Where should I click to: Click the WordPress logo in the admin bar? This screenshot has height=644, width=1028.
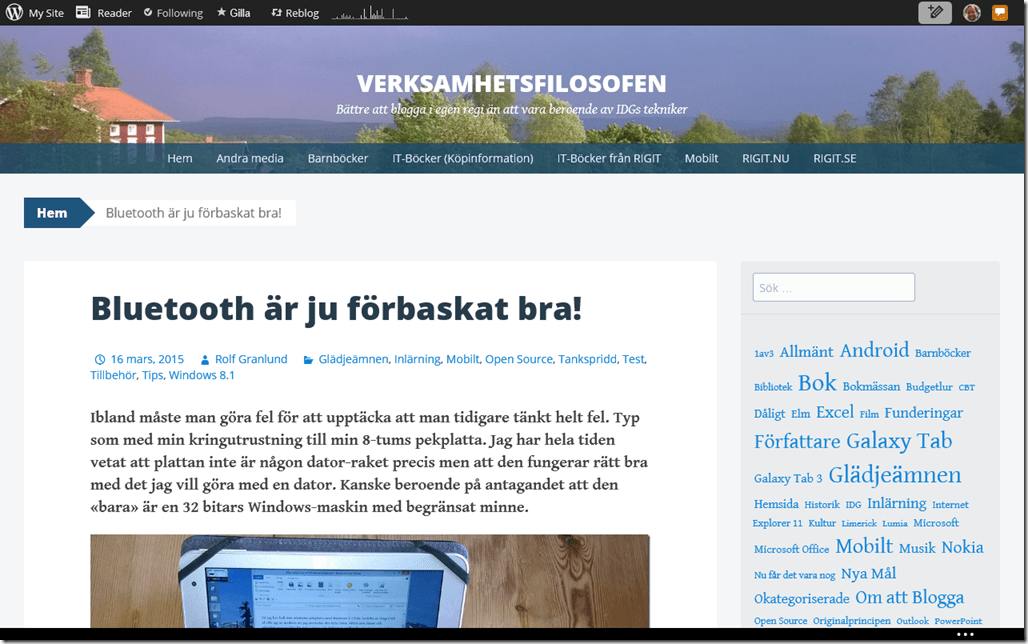[x=12, y=12]
